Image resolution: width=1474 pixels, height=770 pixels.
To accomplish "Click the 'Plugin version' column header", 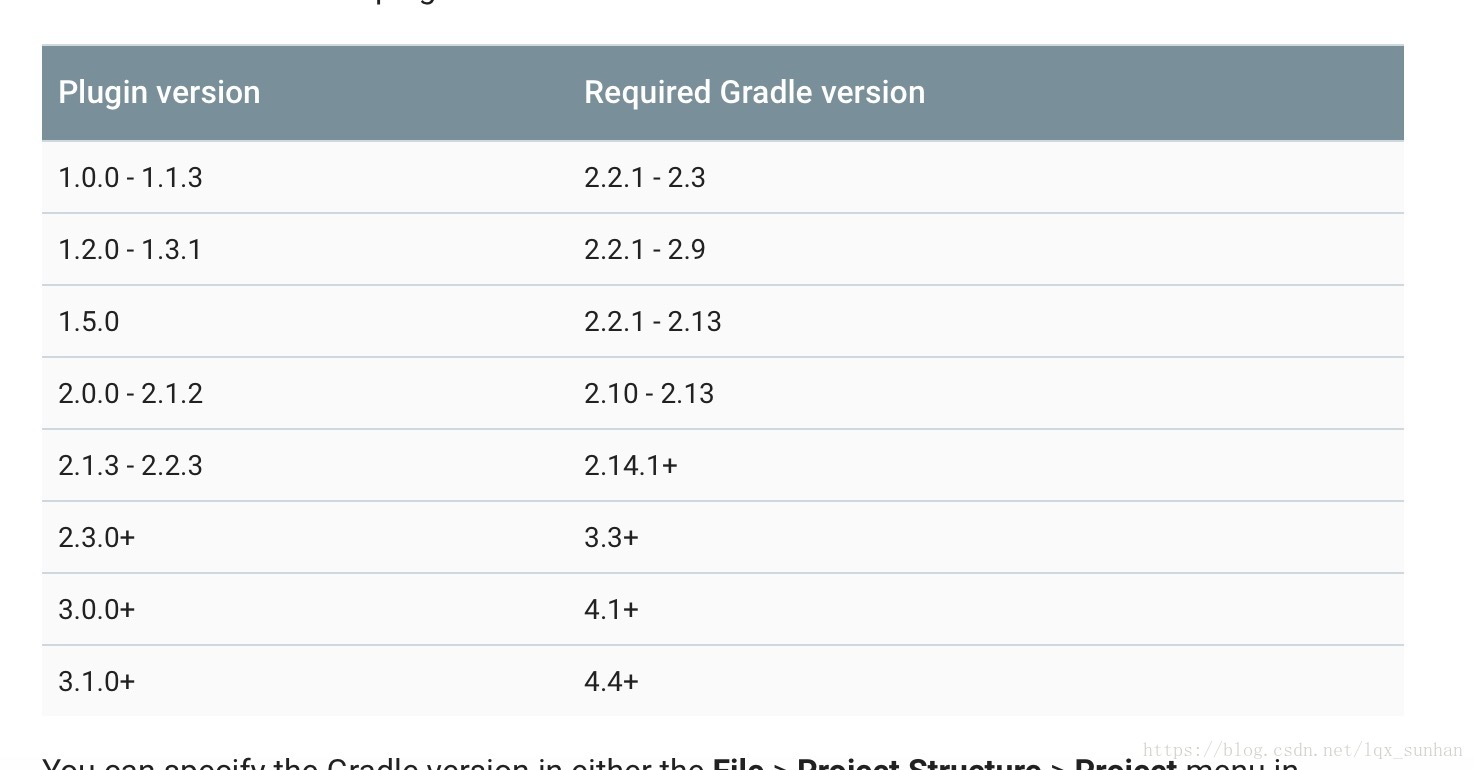I will (x=159, y=92).
